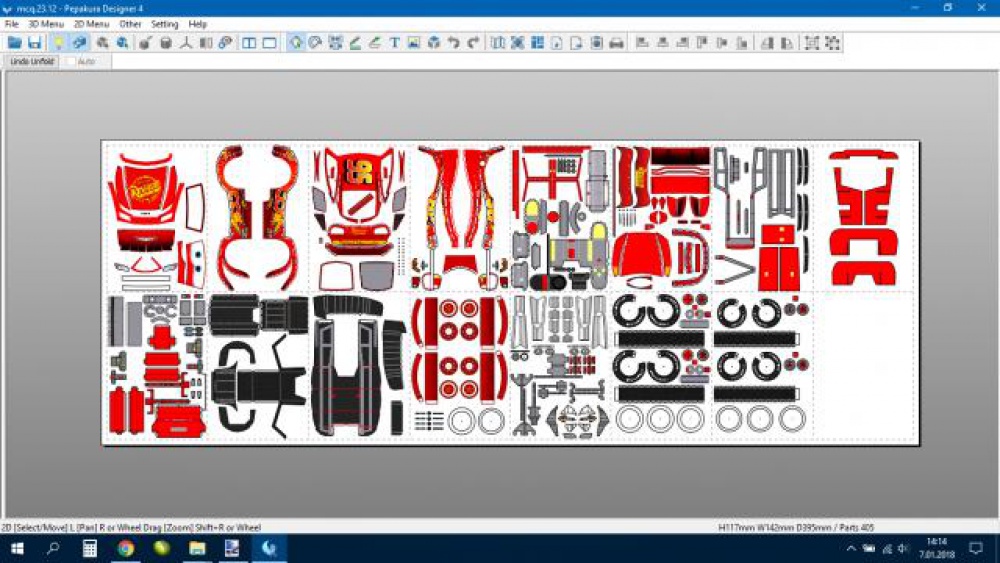The height and width of the screenshot is (563, 1000).
Task: Select the Rotate parts tool
Action: point(315,43)
